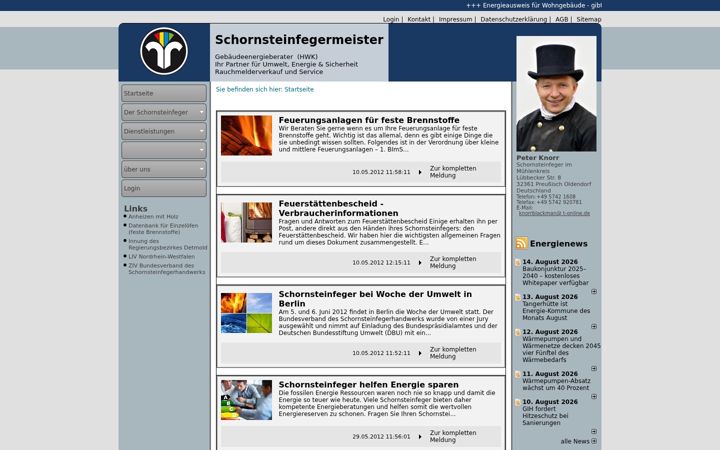Viewport: 720px width, 450px height.
Task: Click Zur kompletten Meldung for Energie sparen
Action: 453,436
